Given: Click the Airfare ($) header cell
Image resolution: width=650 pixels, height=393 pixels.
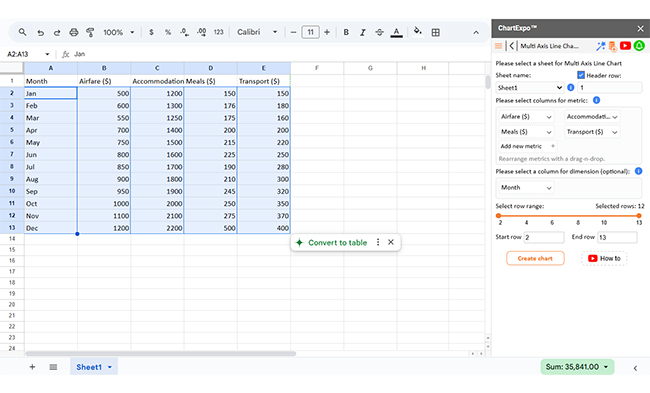Looking at the screenshot, I should (x=104, y=81).
